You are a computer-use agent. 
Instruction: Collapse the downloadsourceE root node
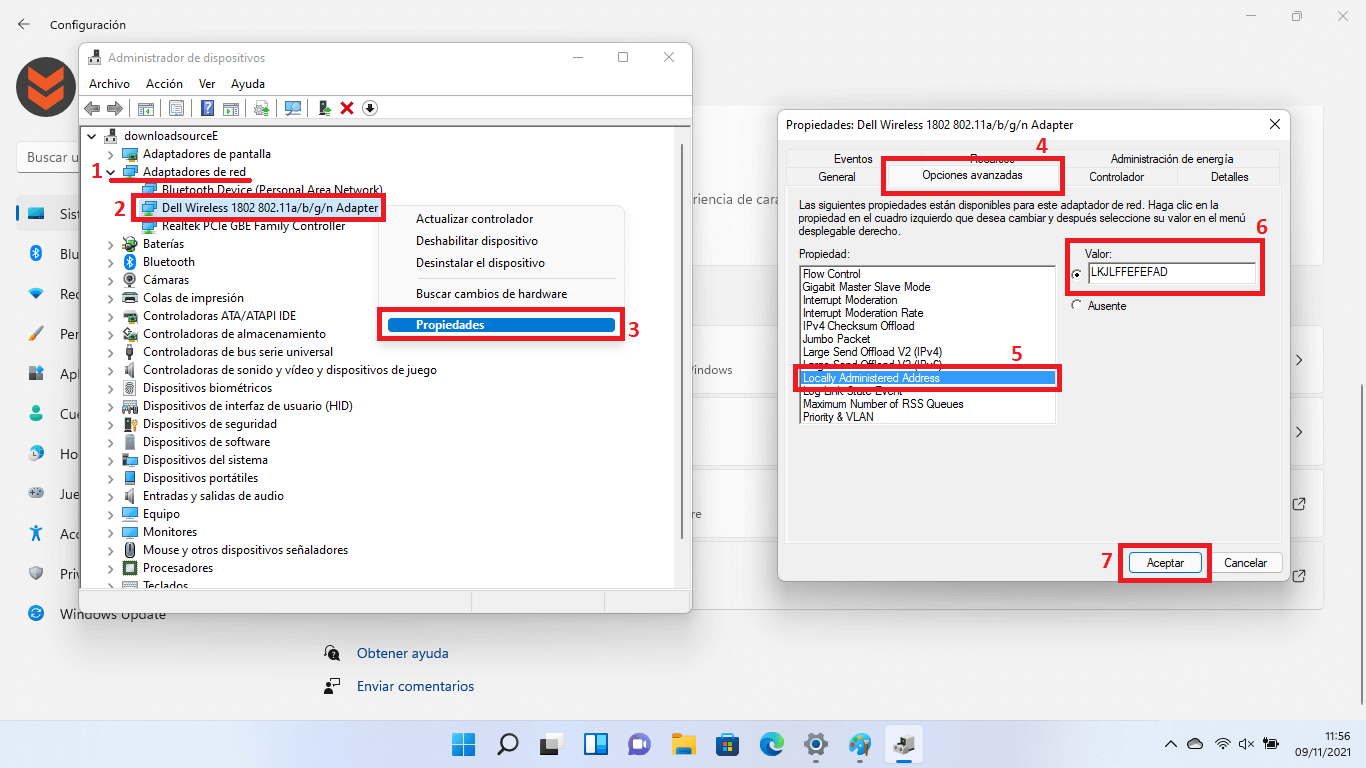[93, 136]
